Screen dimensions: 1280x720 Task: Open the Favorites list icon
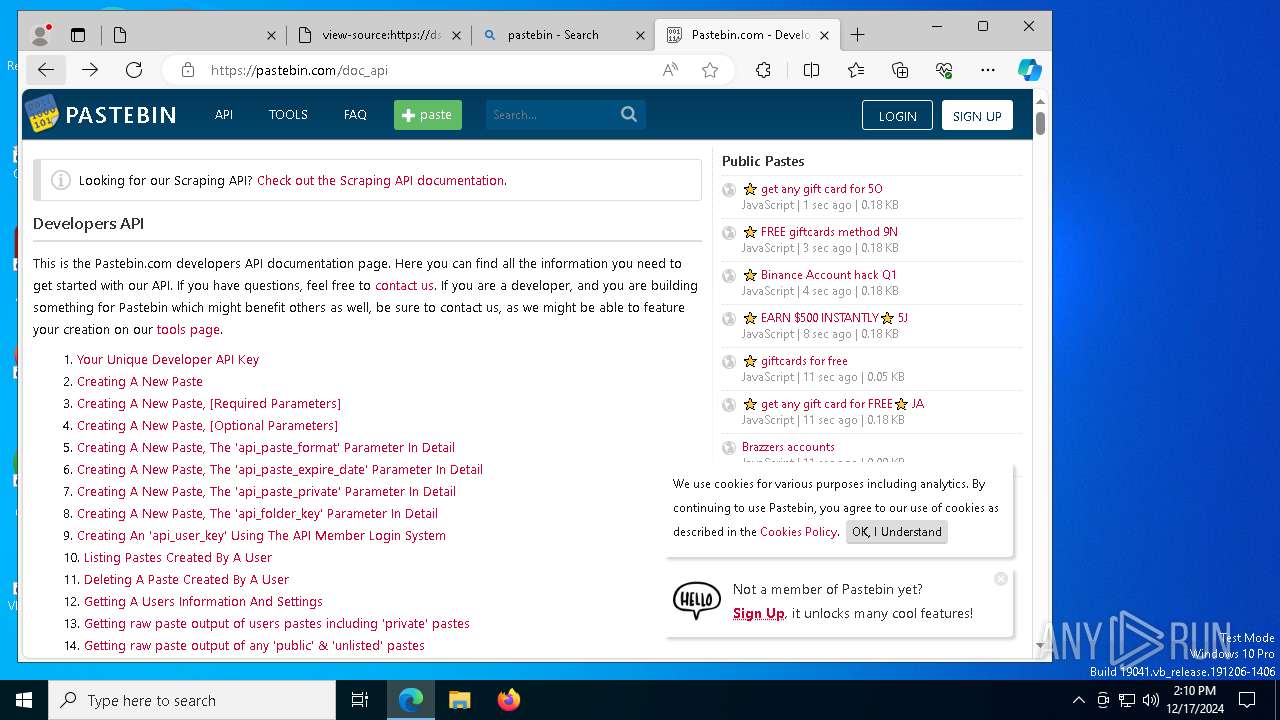pos(856,70)
